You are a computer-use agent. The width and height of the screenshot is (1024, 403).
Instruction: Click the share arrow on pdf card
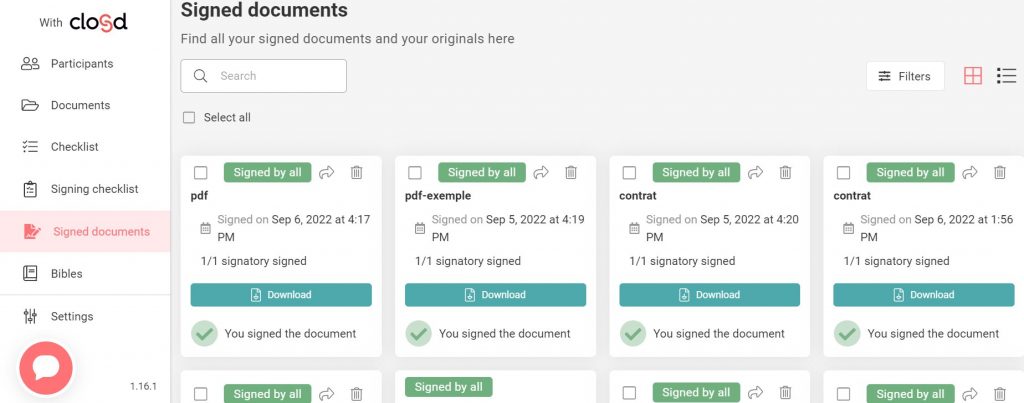click(327, 173)
